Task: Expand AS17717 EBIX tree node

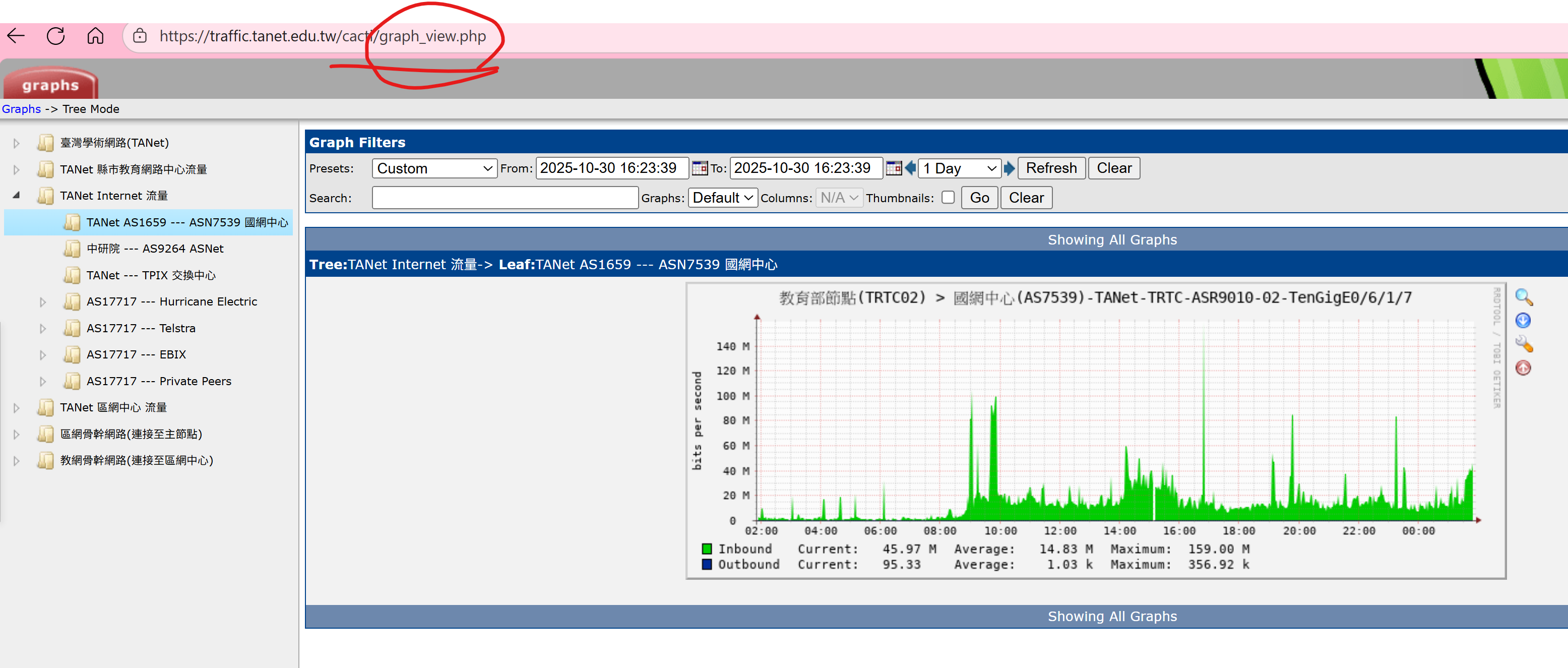Action: [43, 354]
